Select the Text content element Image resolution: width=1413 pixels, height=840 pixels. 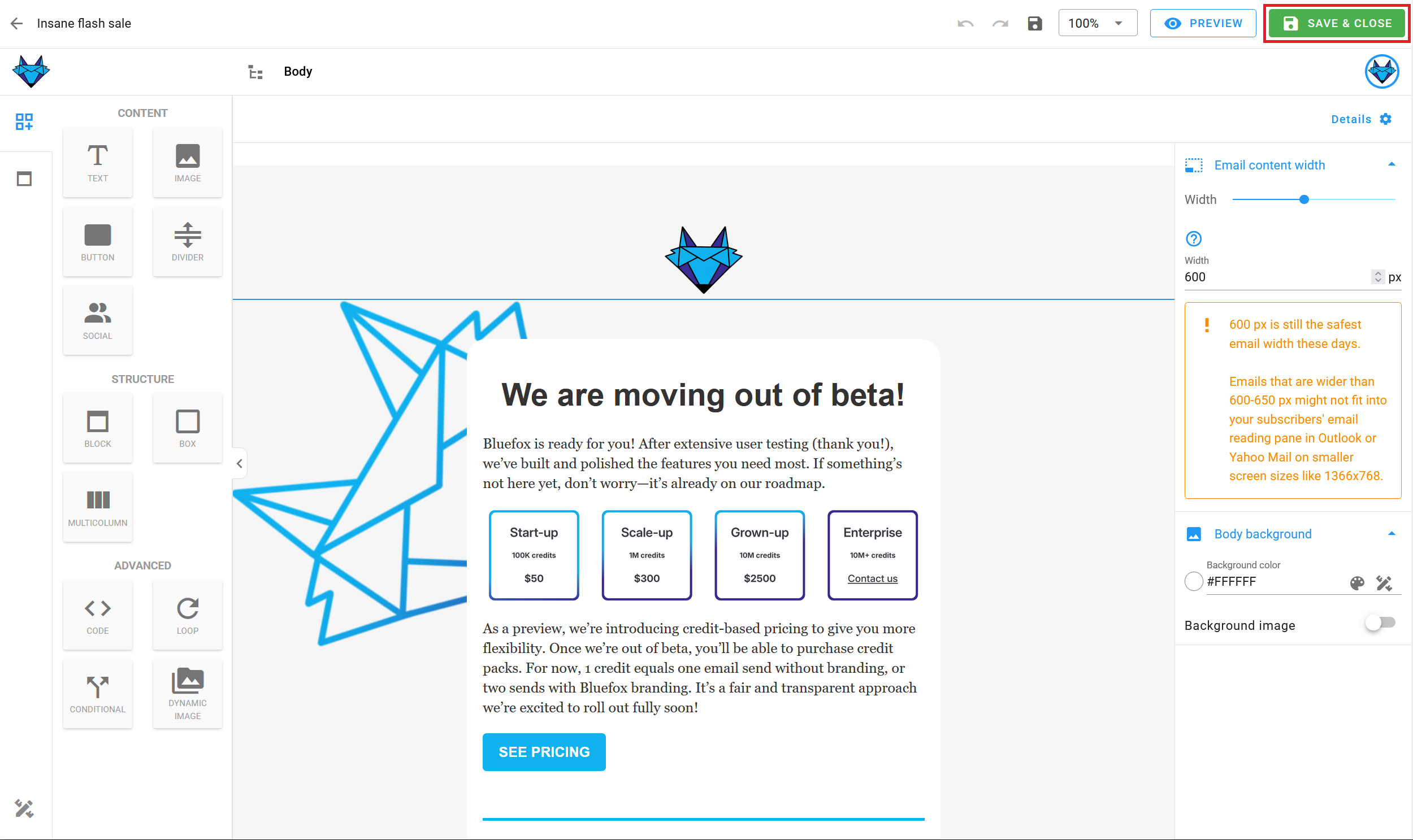97,163
